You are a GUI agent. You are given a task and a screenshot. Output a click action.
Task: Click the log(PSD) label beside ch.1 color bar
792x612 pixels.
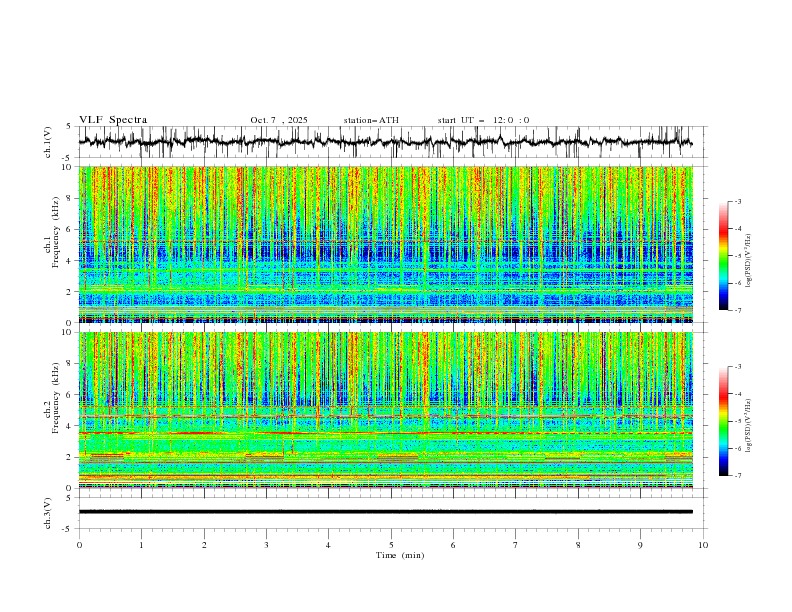(749, 261)
